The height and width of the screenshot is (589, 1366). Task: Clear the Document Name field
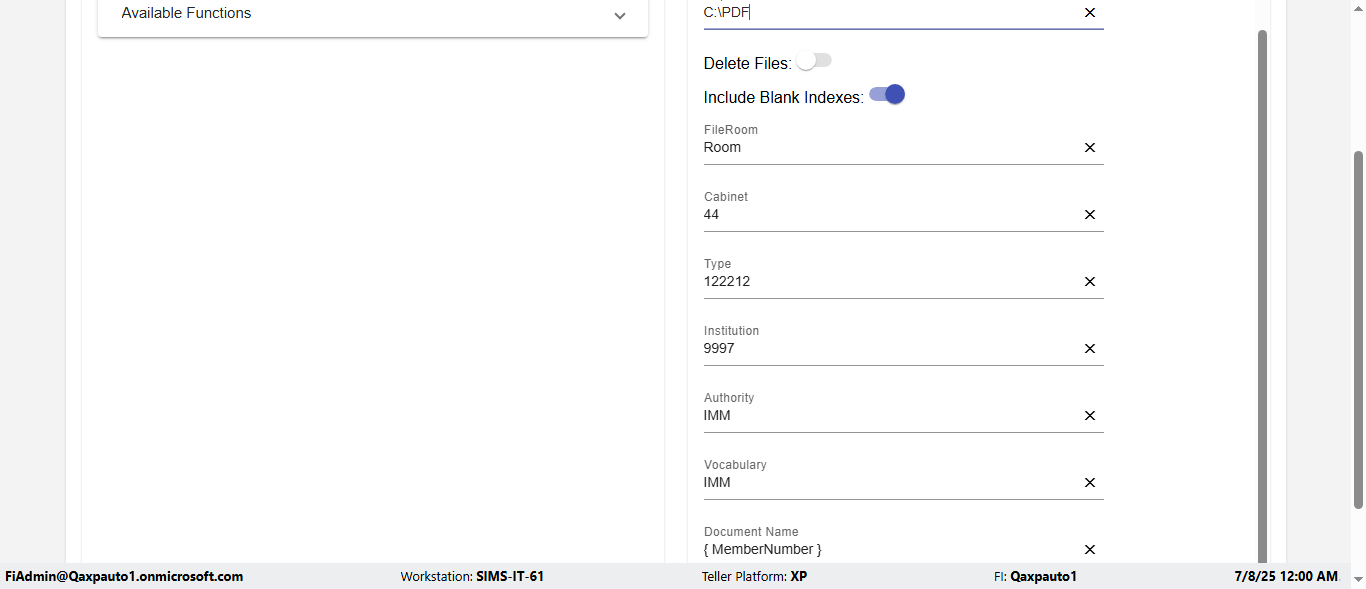tap(1090, 550)
